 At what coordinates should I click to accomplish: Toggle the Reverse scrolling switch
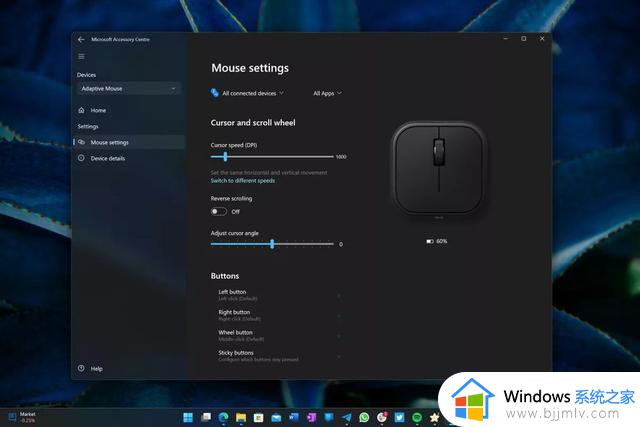(x=218, y=211)
